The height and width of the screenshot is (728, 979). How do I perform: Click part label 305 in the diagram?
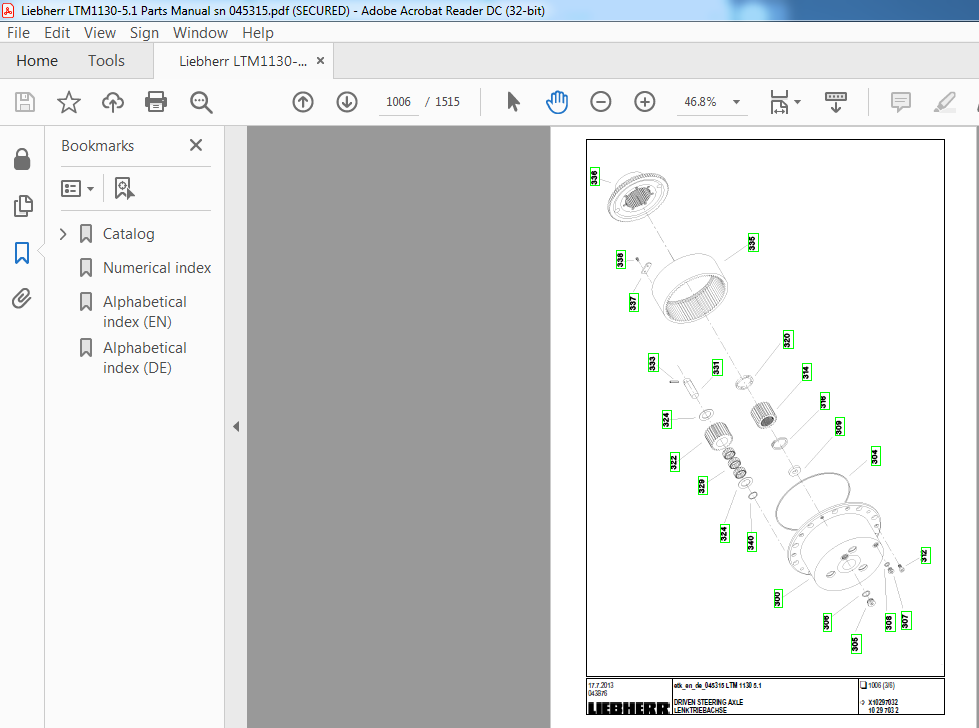[856, 644]
